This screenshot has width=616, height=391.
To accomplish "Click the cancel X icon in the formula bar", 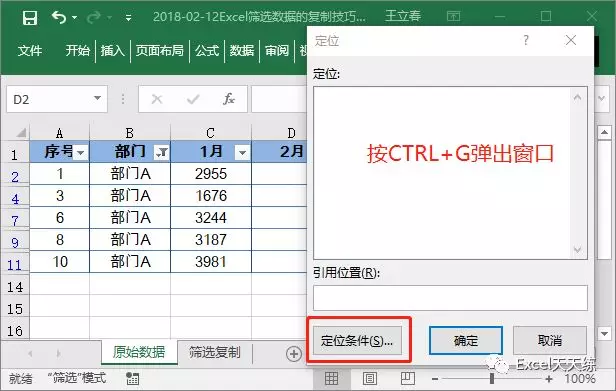I will tap(157, 99).
